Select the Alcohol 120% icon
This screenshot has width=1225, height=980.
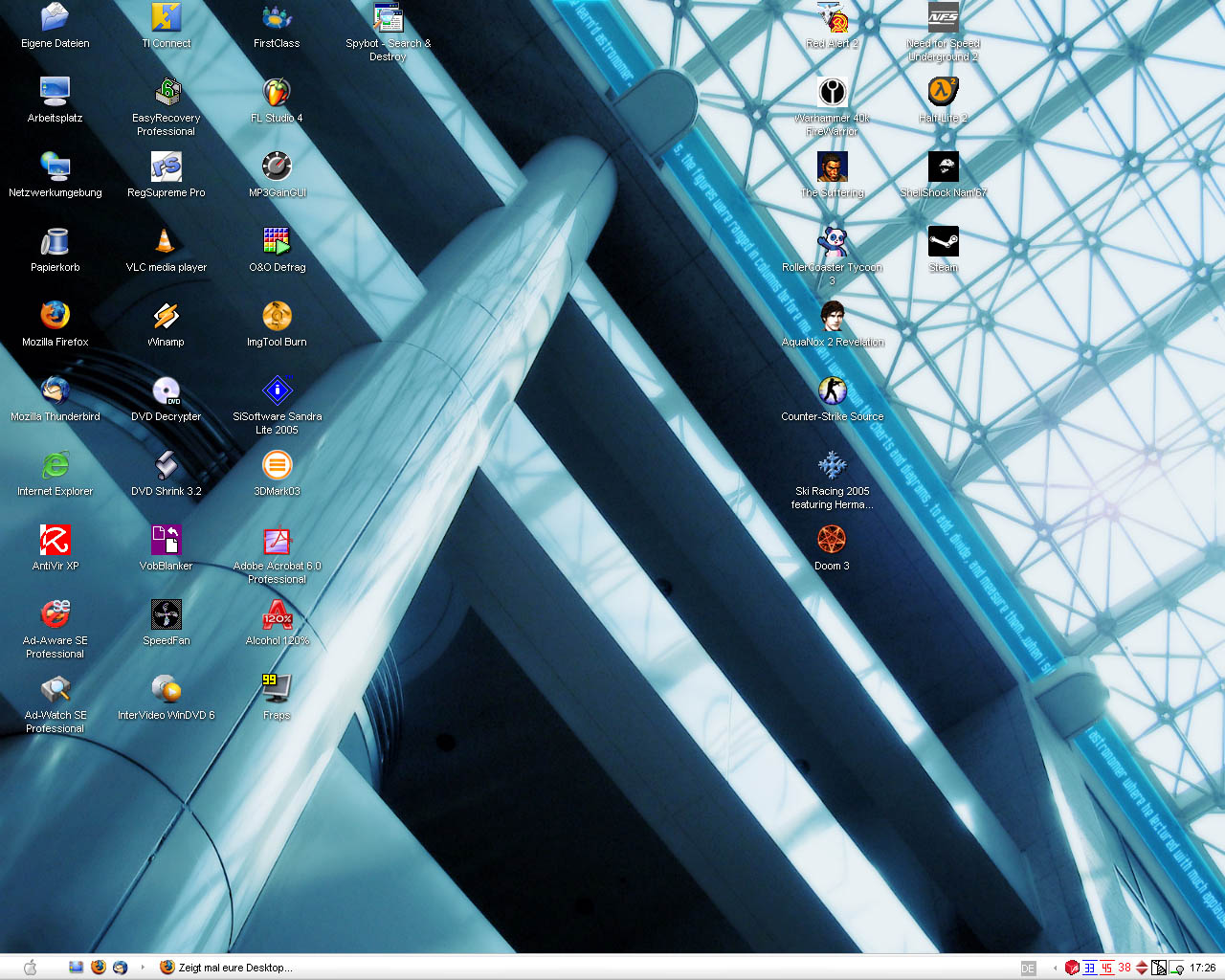click(x=278, y=614)
